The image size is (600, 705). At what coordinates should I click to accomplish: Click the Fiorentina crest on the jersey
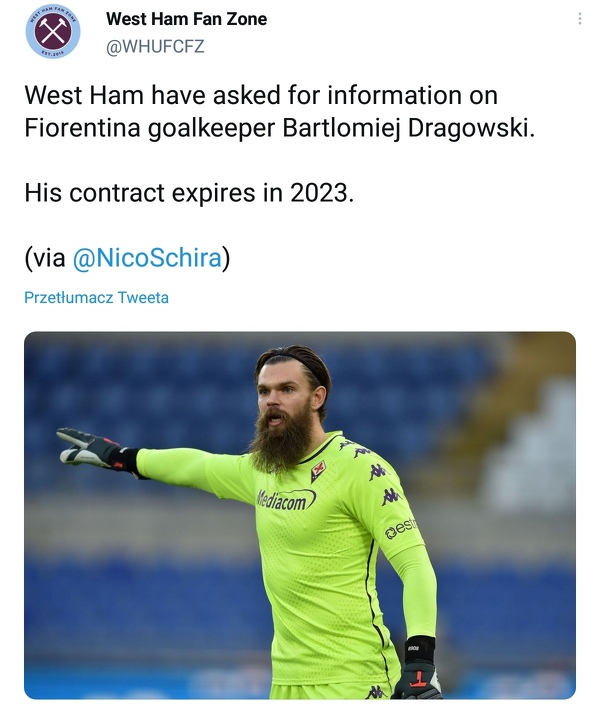pos(318,469)
